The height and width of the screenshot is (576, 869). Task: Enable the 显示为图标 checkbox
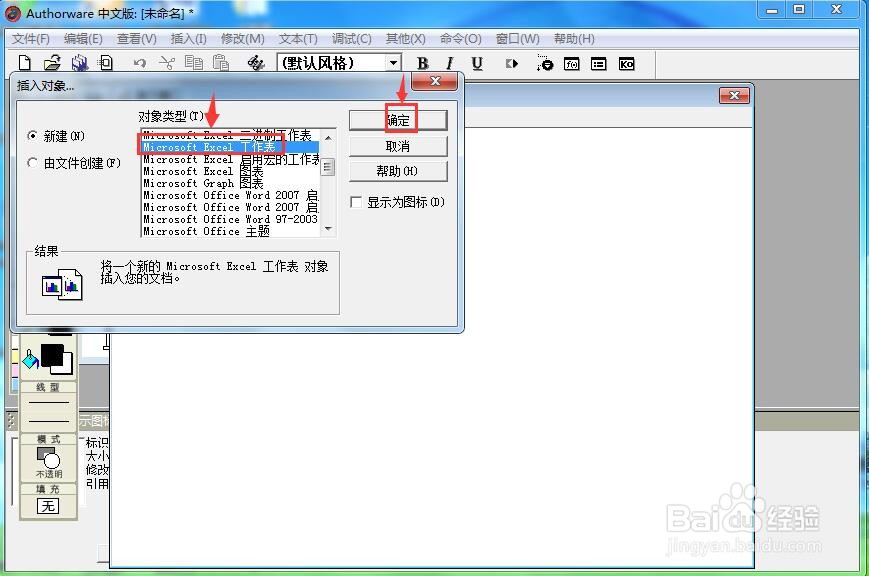[x=356, y=202]
